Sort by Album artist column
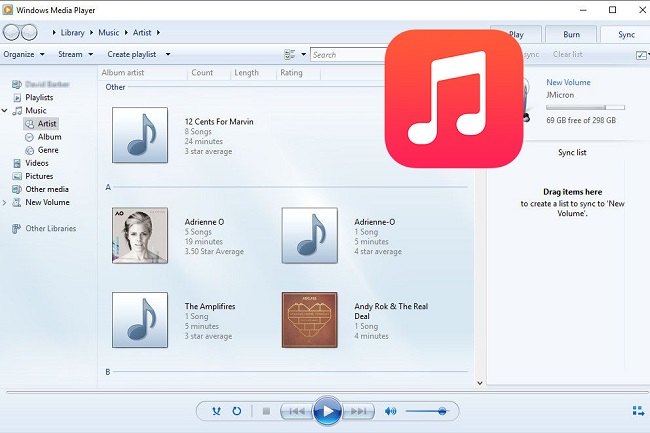 (x=123, y=73)
